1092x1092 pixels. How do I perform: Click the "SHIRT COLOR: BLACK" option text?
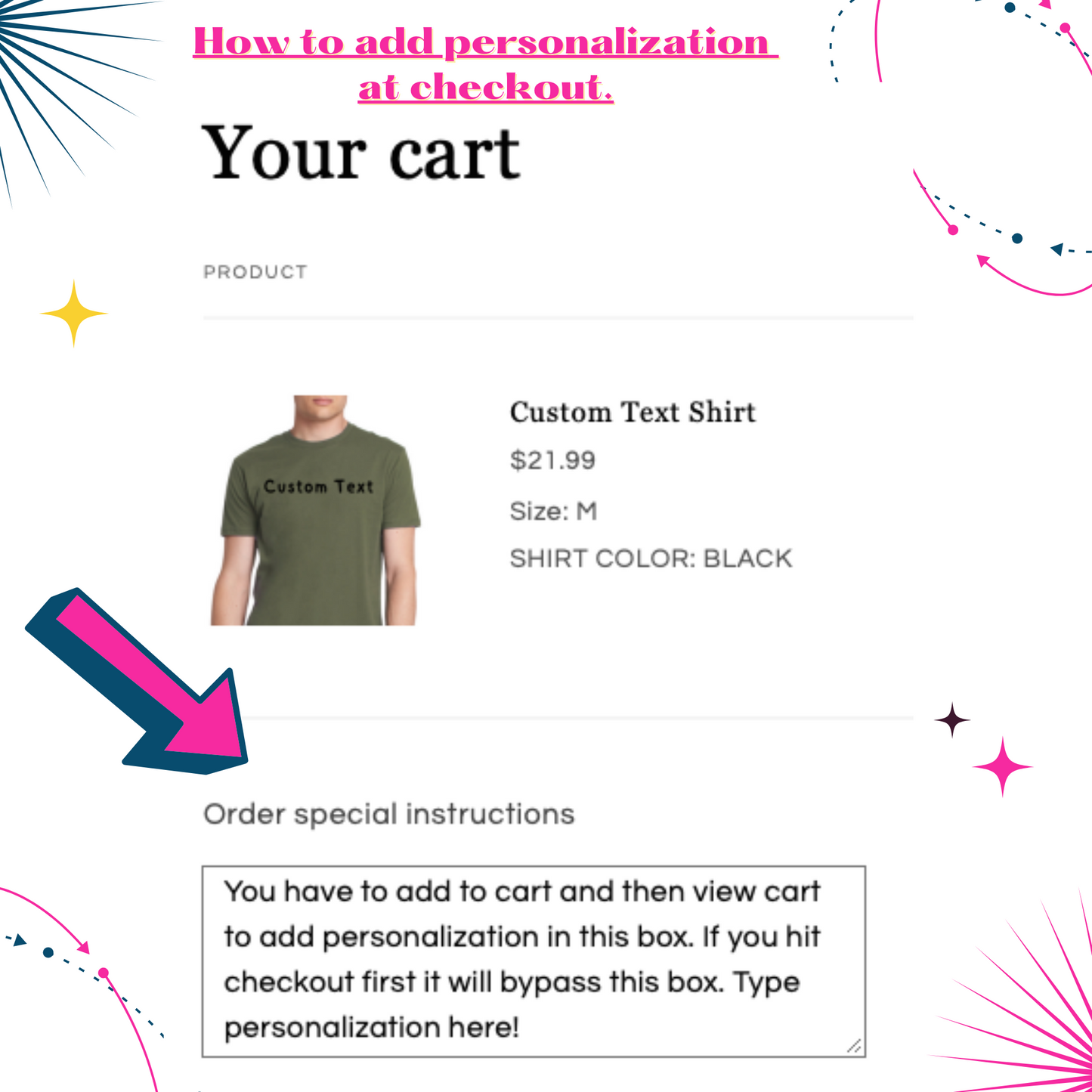[x=651, y=558]
